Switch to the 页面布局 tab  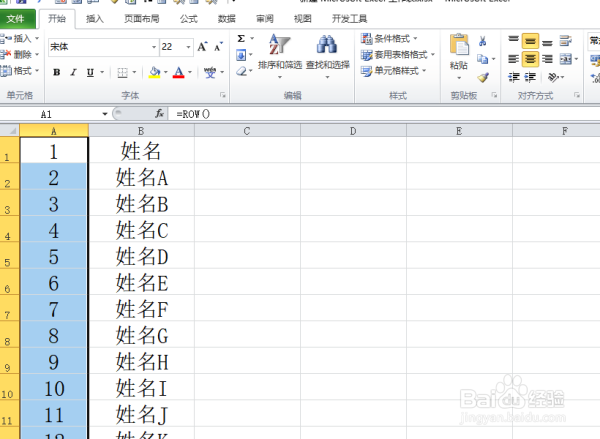pyautogui.click(x=142, y=19)
